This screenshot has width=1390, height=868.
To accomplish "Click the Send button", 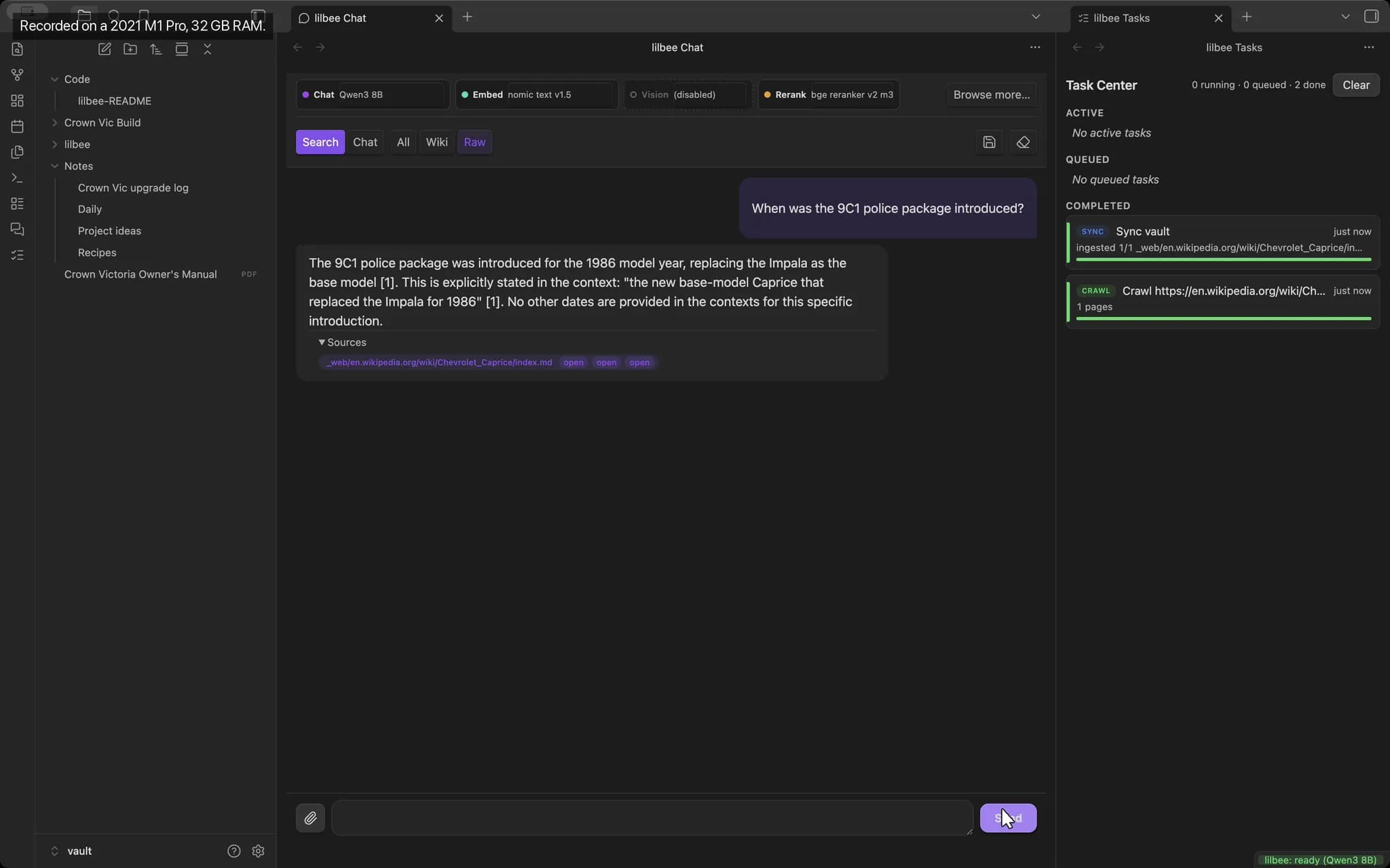I will click(x=1008, y=818).
